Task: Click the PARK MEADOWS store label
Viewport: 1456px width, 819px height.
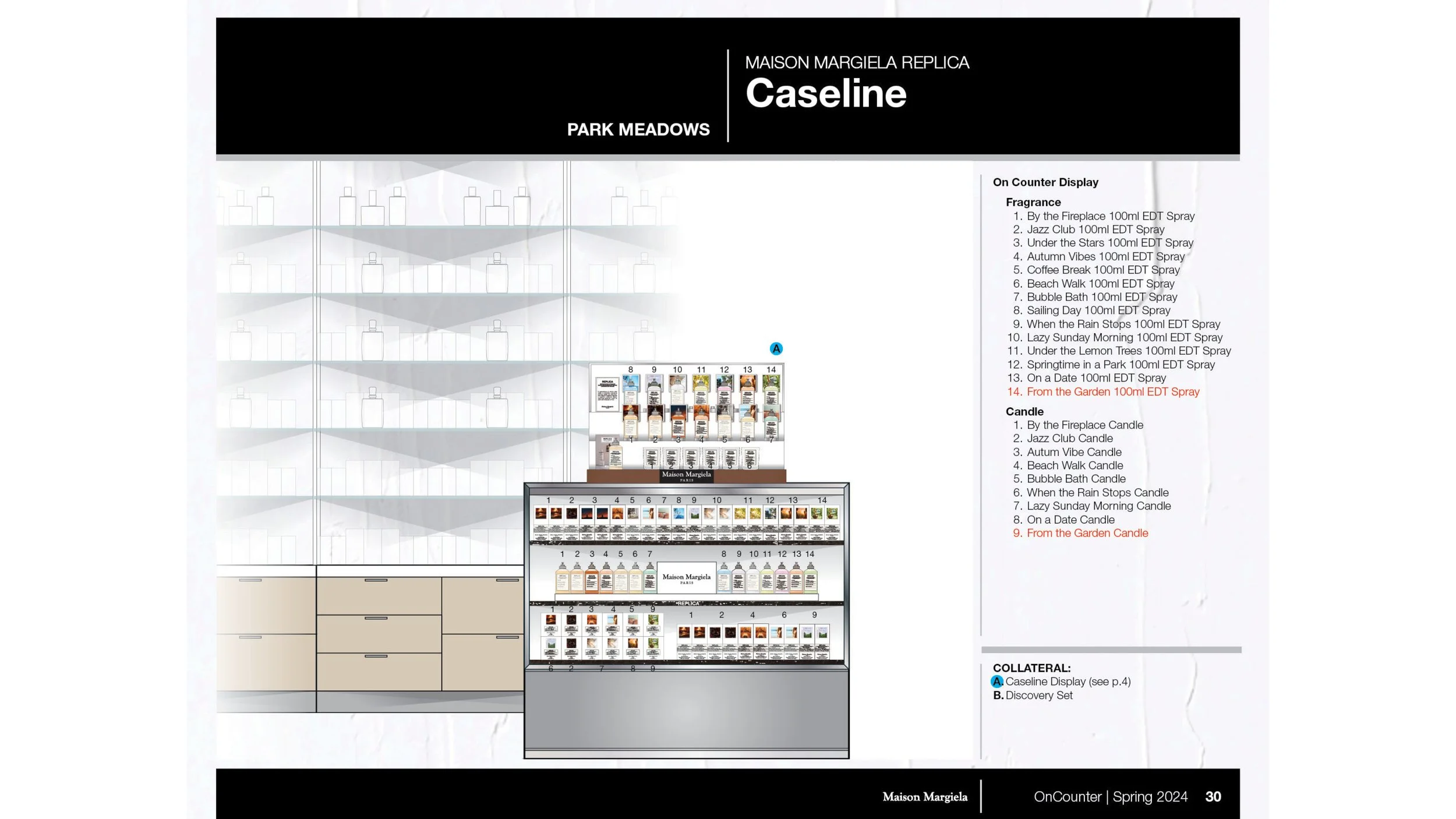Action: (638, 129)
